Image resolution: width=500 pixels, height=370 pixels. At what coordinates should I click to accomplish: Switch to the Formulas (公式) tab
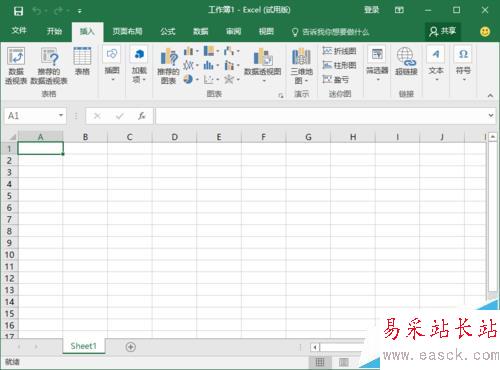pyautogui.click(x=168, y=31)
